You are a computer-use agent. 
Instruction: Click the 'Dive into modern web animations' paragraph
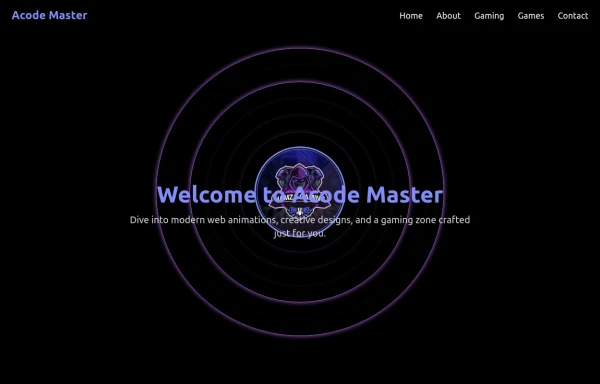(300, 226)
